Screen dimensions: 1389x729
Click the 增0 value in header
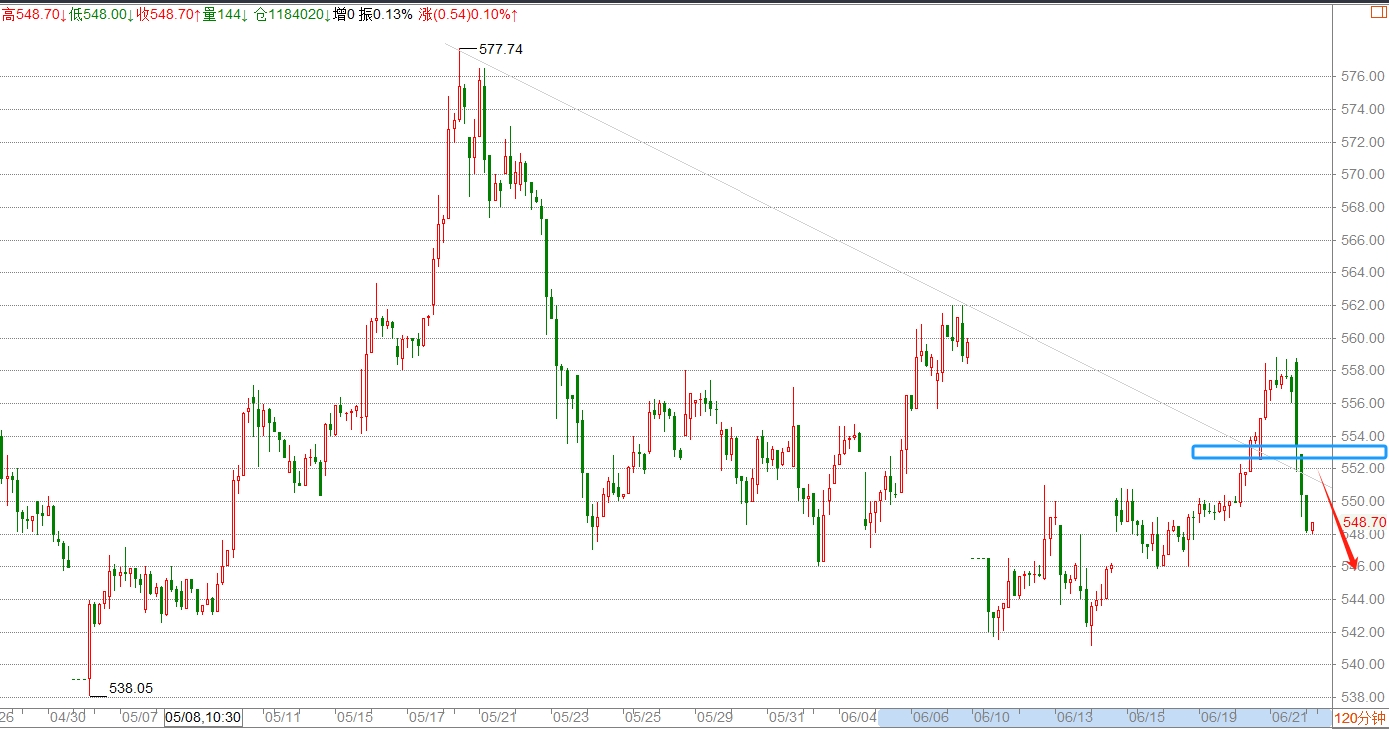point(344,14)
